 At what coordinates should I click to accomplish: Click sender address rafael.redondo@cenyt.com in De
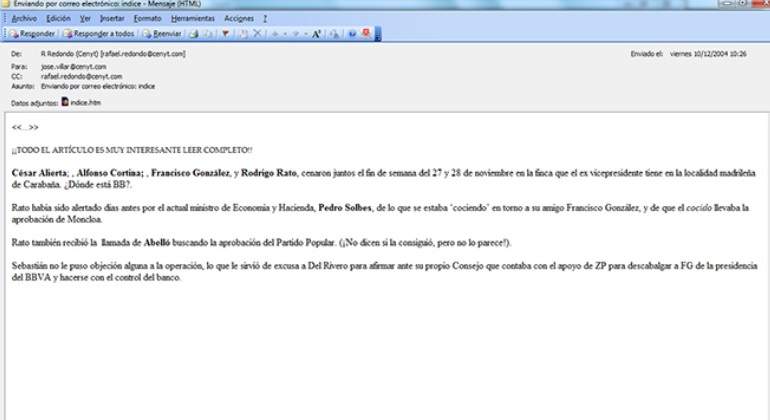coord(143,54)
